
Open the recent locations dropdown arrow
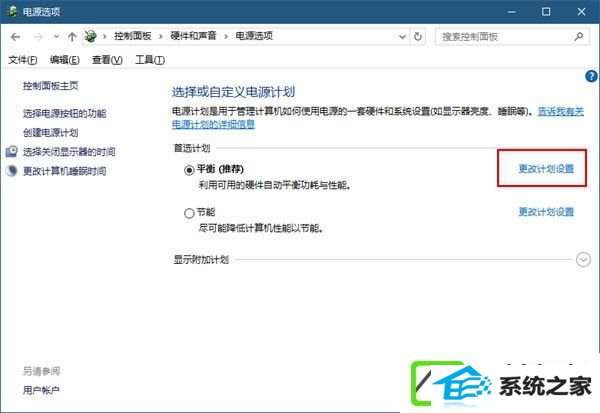coord(56,37)
